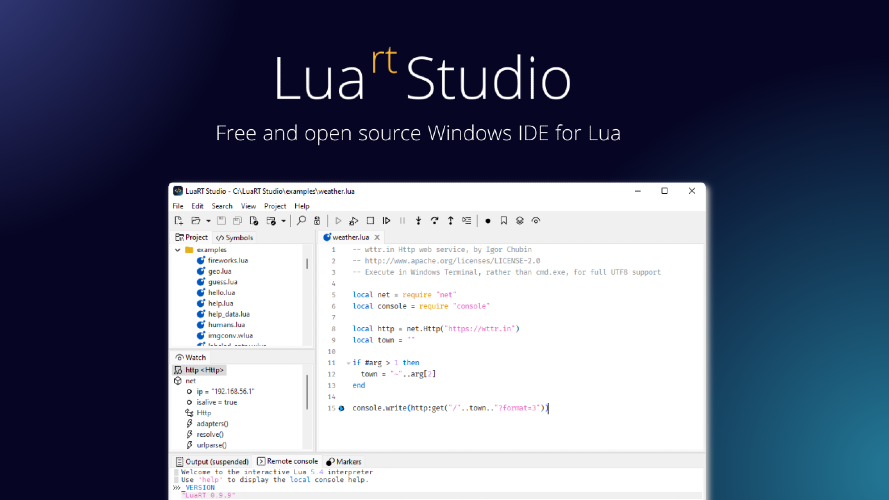Click the breakpoint marker on line 15
This screenshot has width=889, height=500.
(341, 408)
